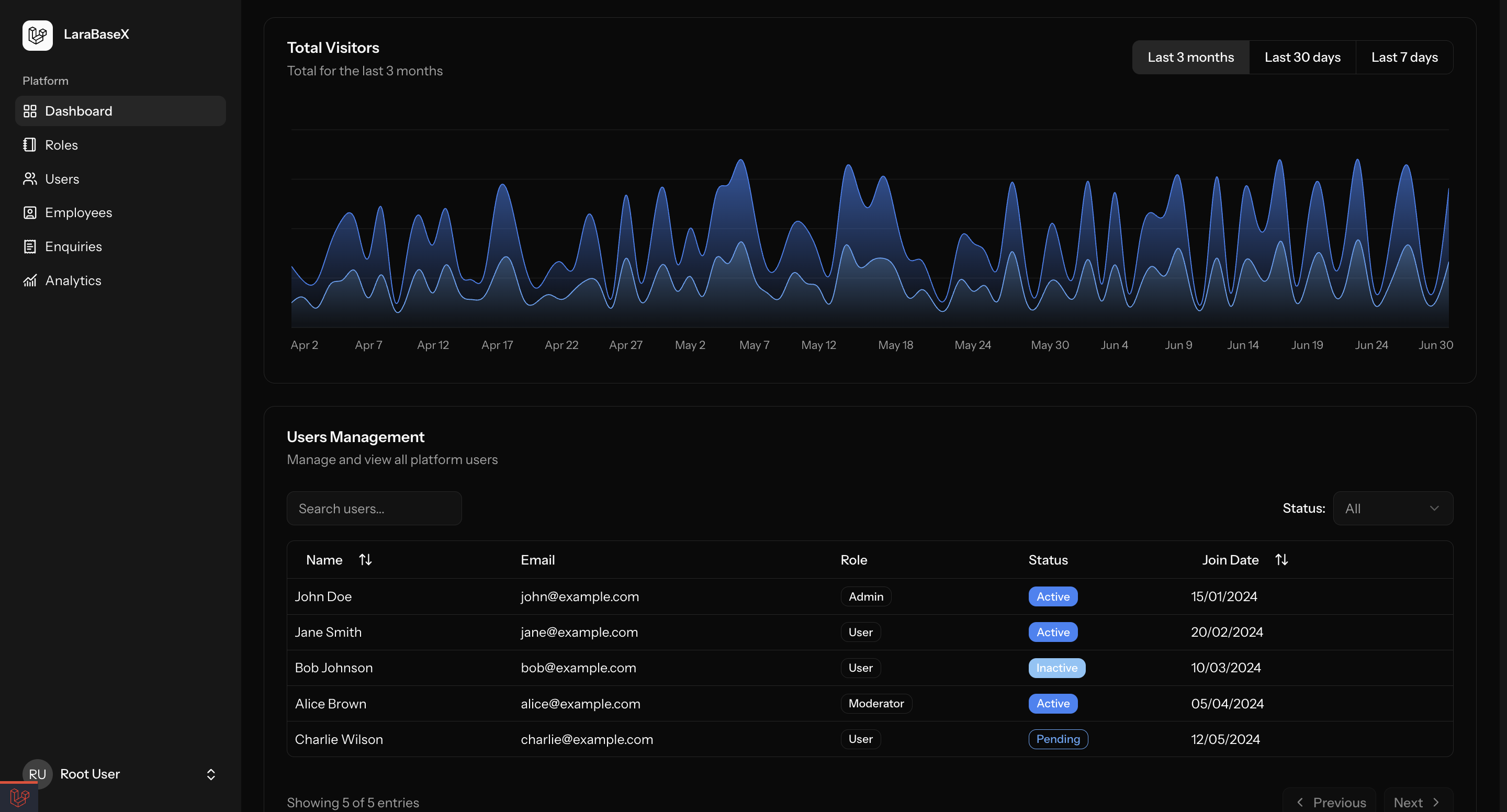
Task: Go to the Users page
Action: pyautogui.click(x=120, y=178)
